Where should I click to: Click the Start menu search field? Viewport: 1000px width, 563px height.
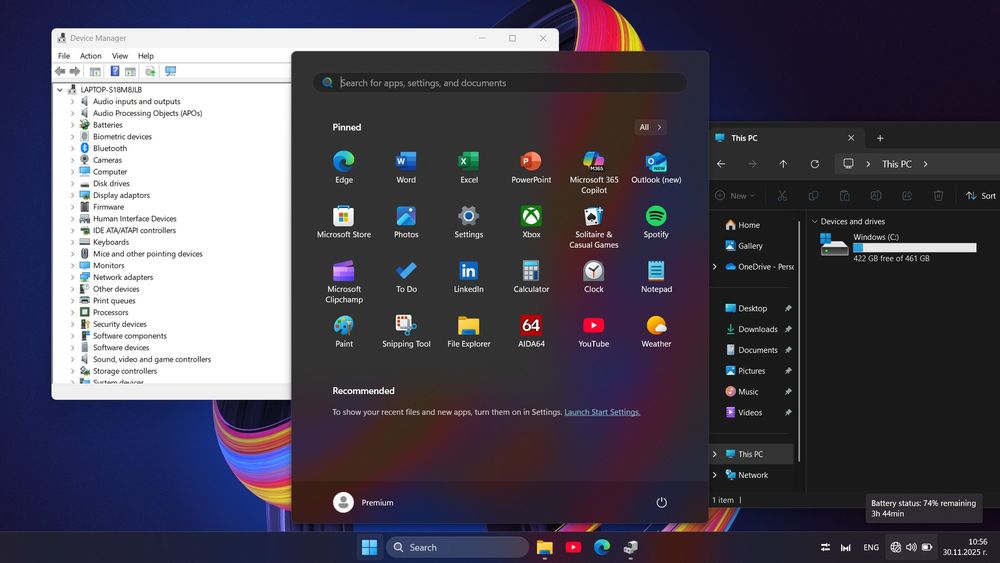pyautogui.click(x=499, y=83)
